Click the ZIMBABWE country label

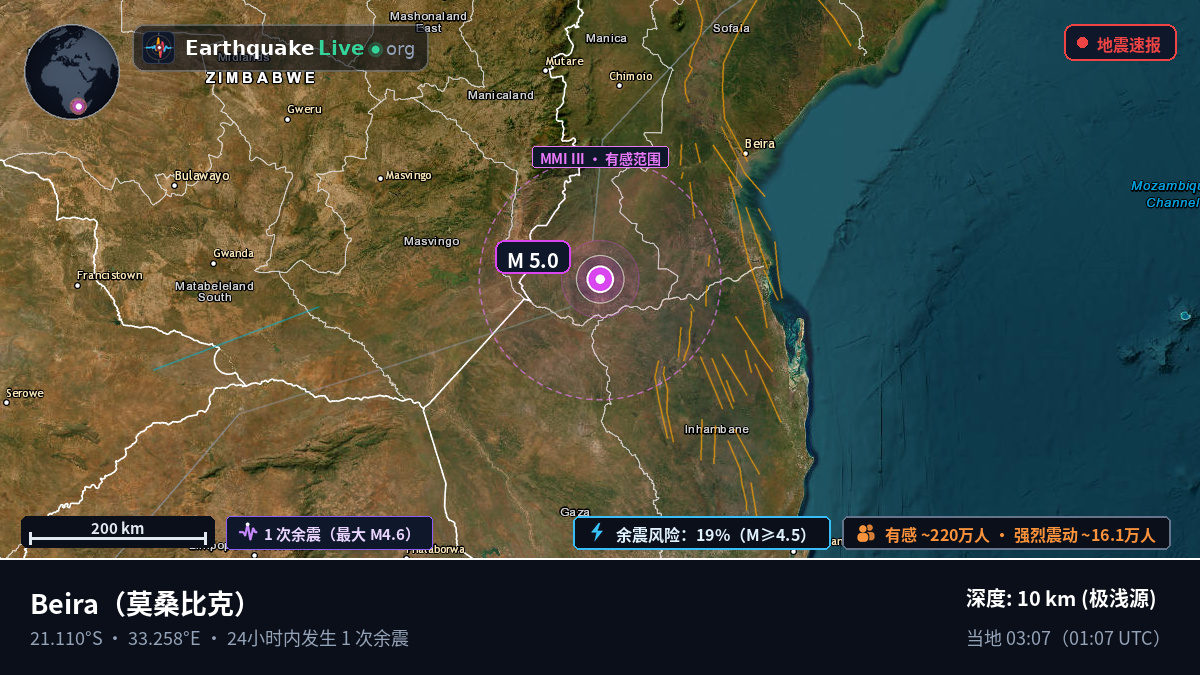pyautogui.click(x=261, y=77)
